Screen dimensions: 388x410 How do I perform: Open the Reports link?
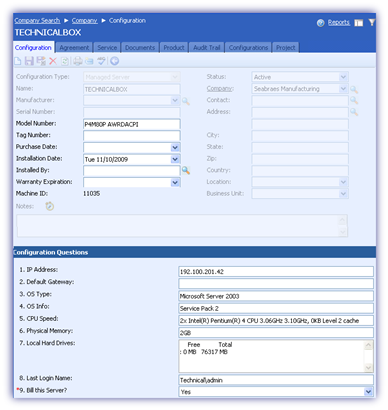339,22
